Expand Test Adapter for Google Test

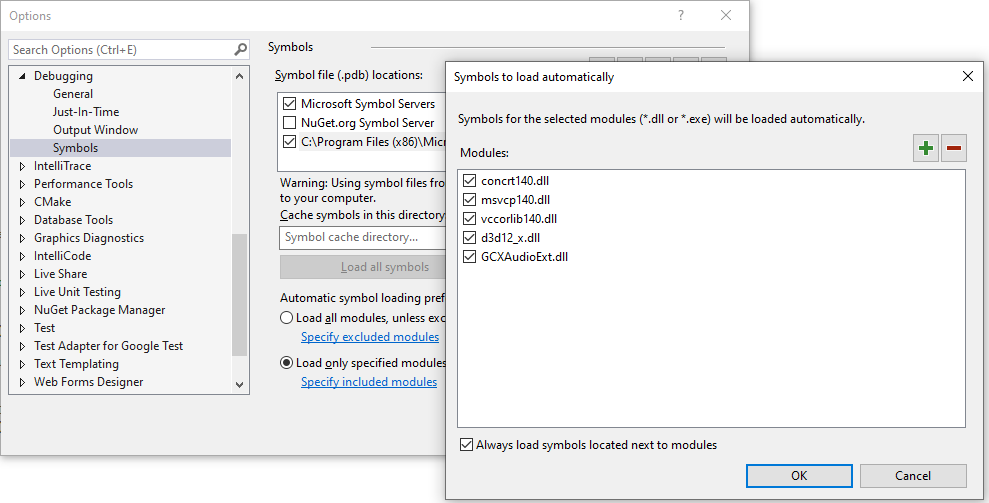(x=22, y=346)
